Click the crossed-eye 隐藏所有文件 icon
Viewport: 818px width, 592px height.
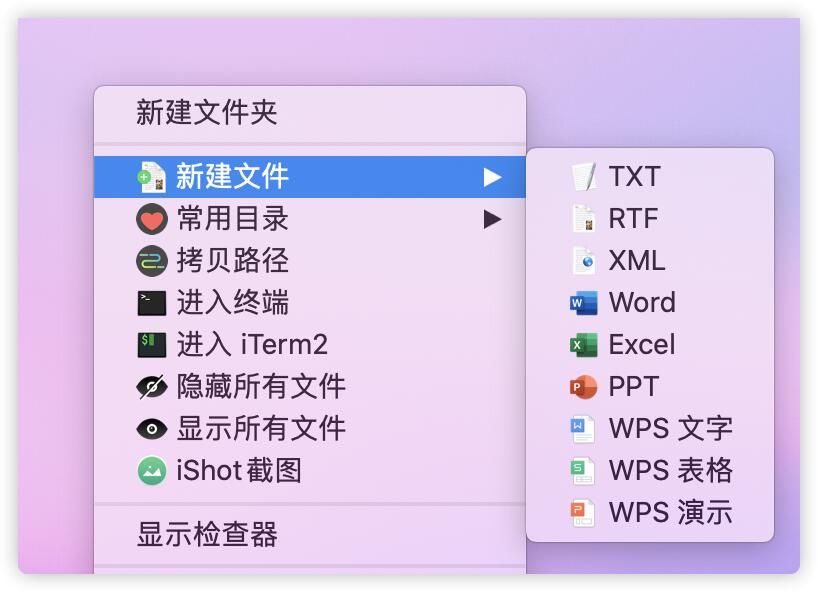pyautogui.click(x=152, y=387)
